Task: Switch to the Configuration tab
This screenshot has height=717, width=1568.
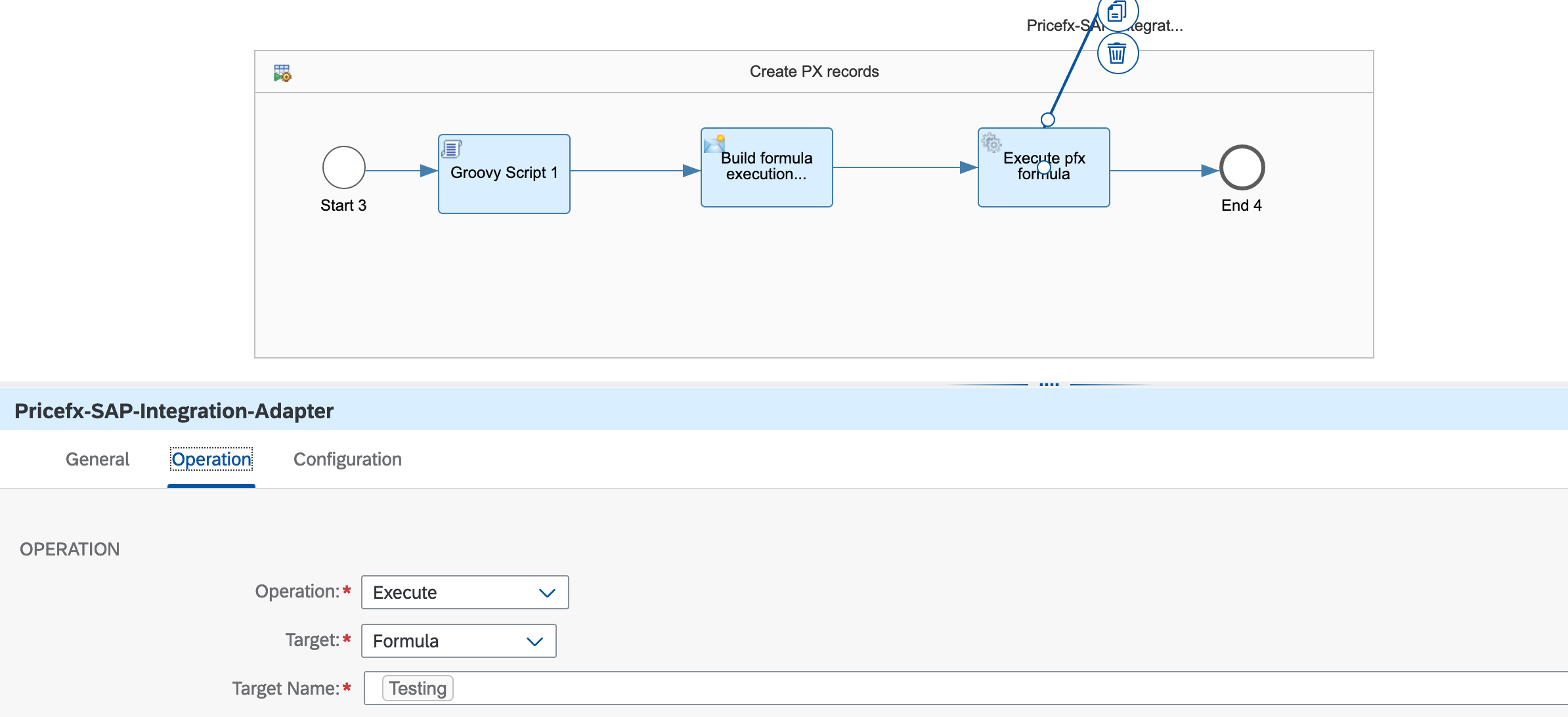Action: click(347, 459)
